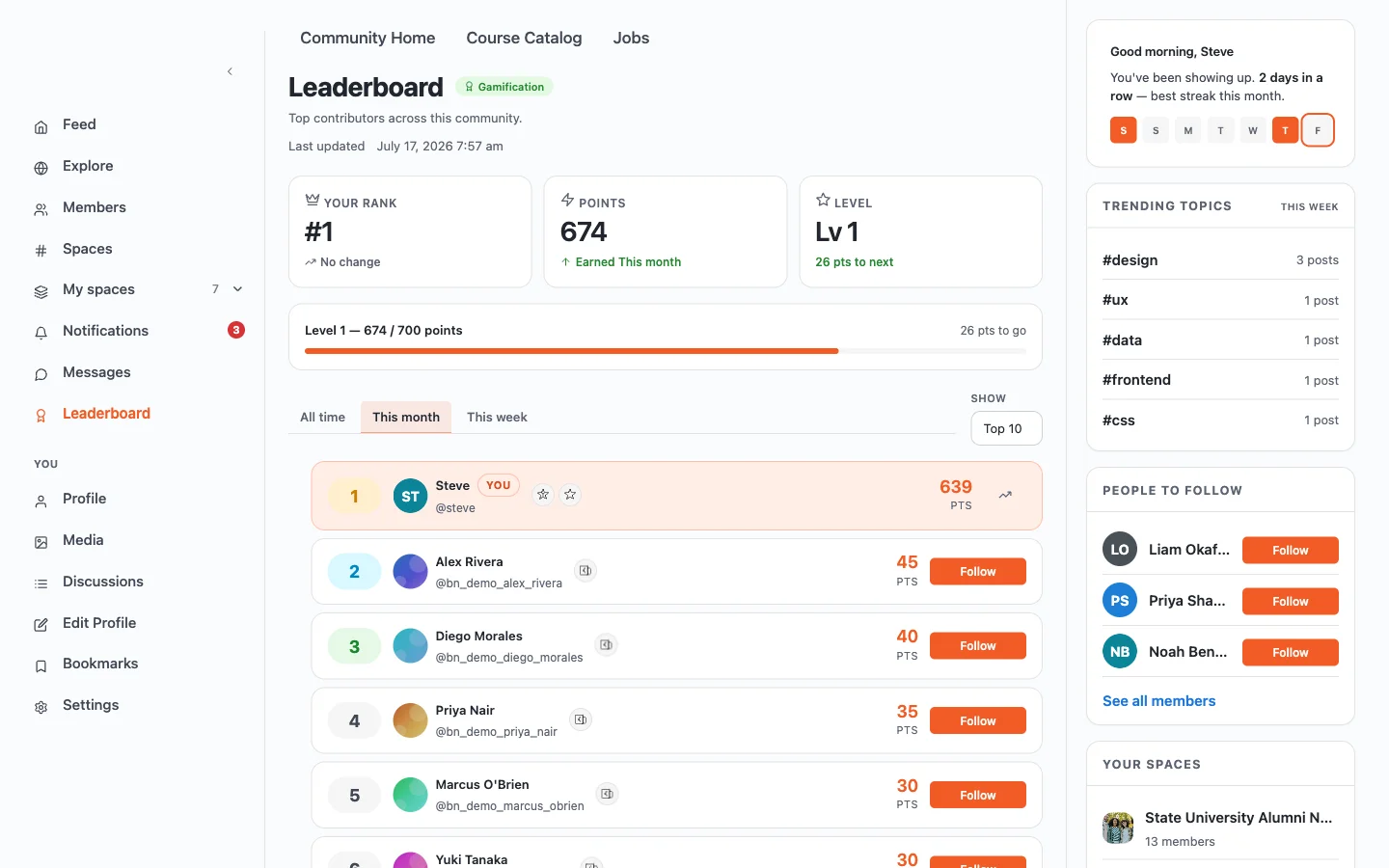Click the Monday streak day box

pyautogui.click(x=1188, y=130)
